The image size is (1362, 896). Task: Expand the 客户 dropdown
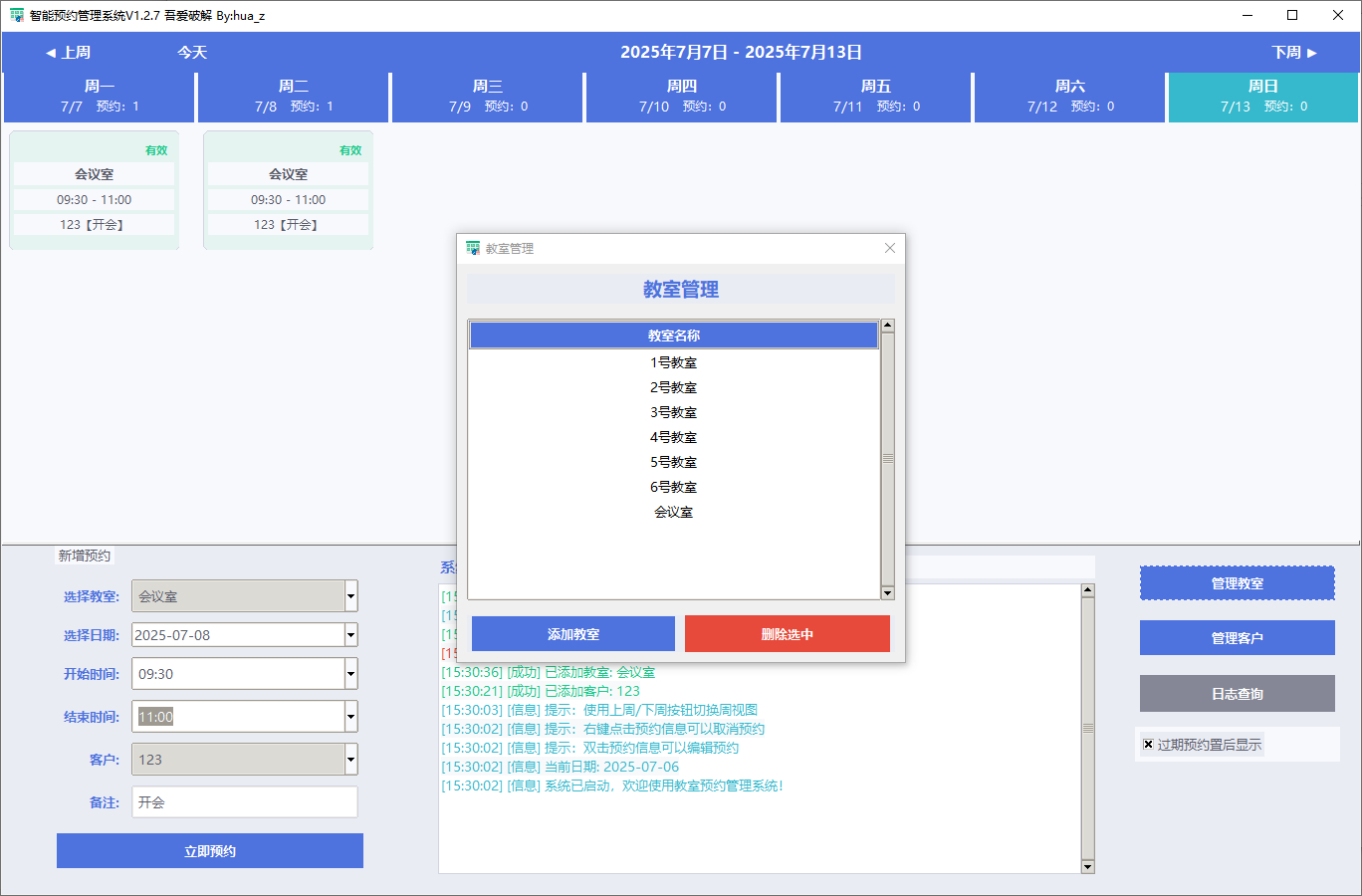click(x=350, y=760)
